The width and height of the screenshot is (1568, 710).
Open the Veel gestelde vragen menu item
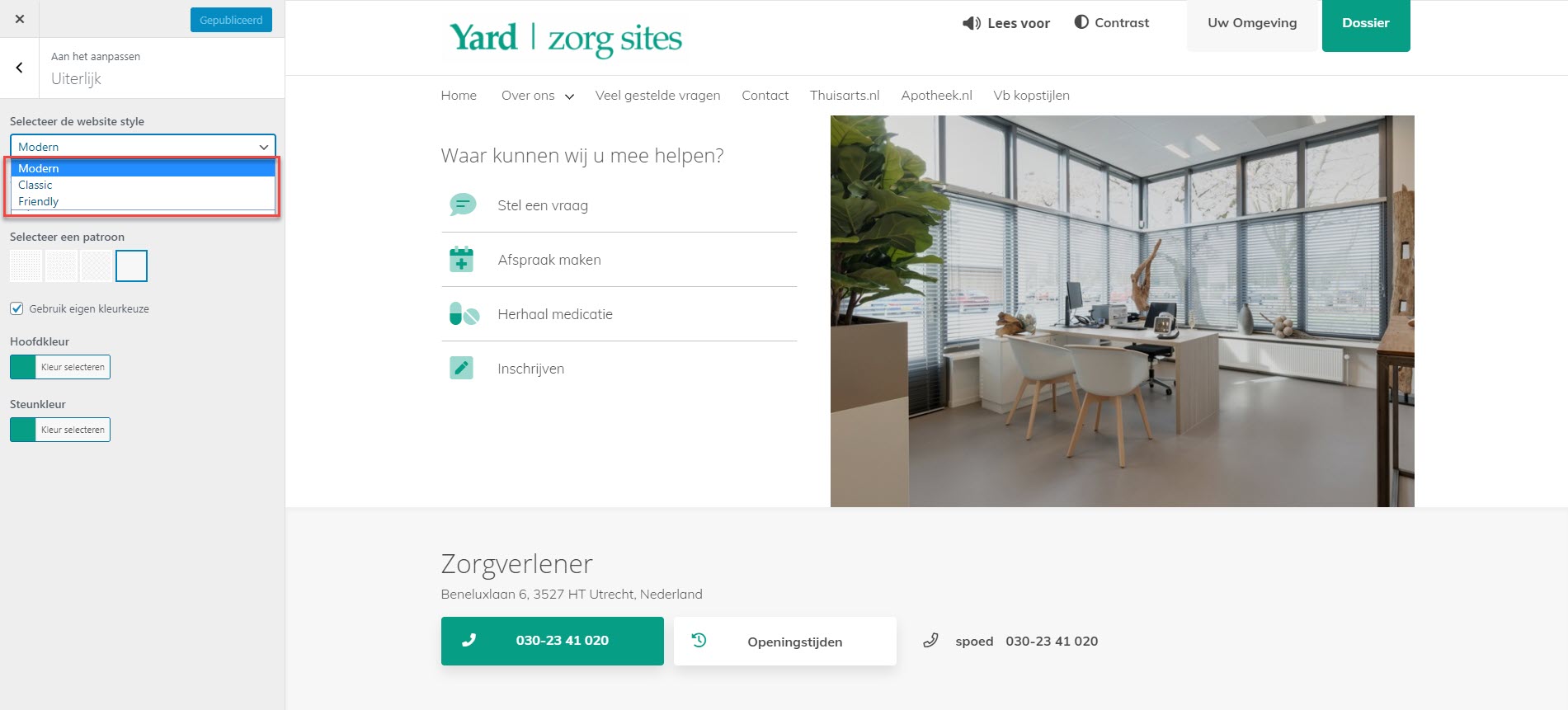click(x=657, y=95)
